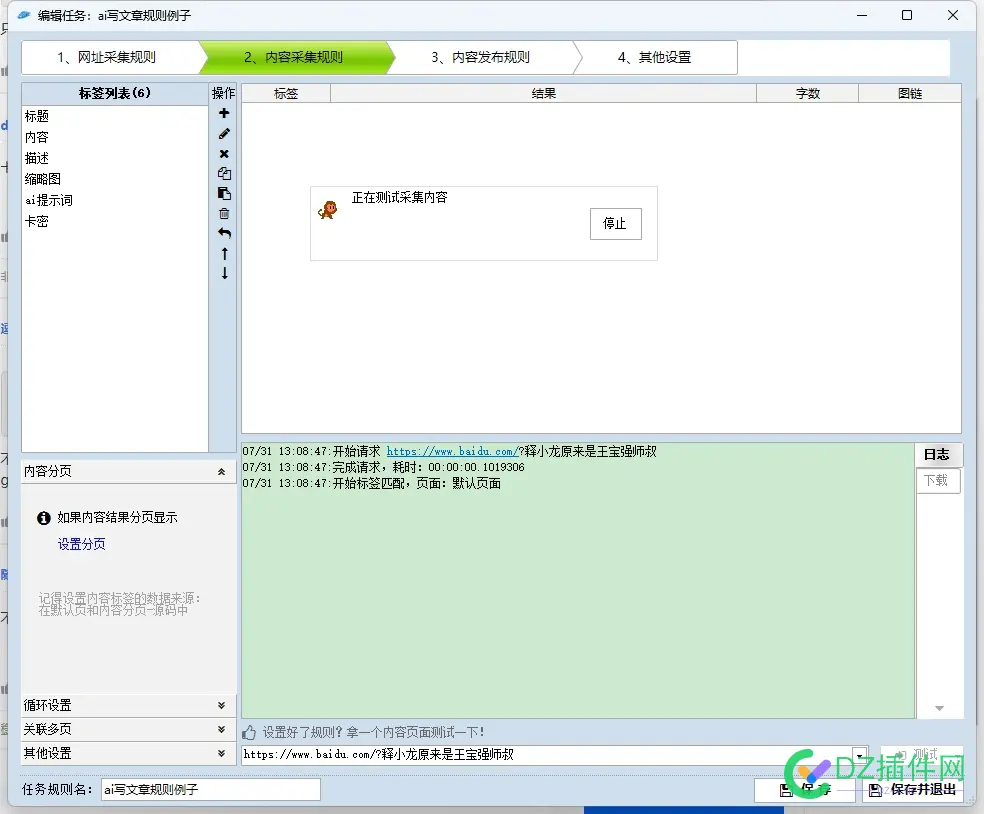Maximize the 编辑任务 window

tap(907, 15)
